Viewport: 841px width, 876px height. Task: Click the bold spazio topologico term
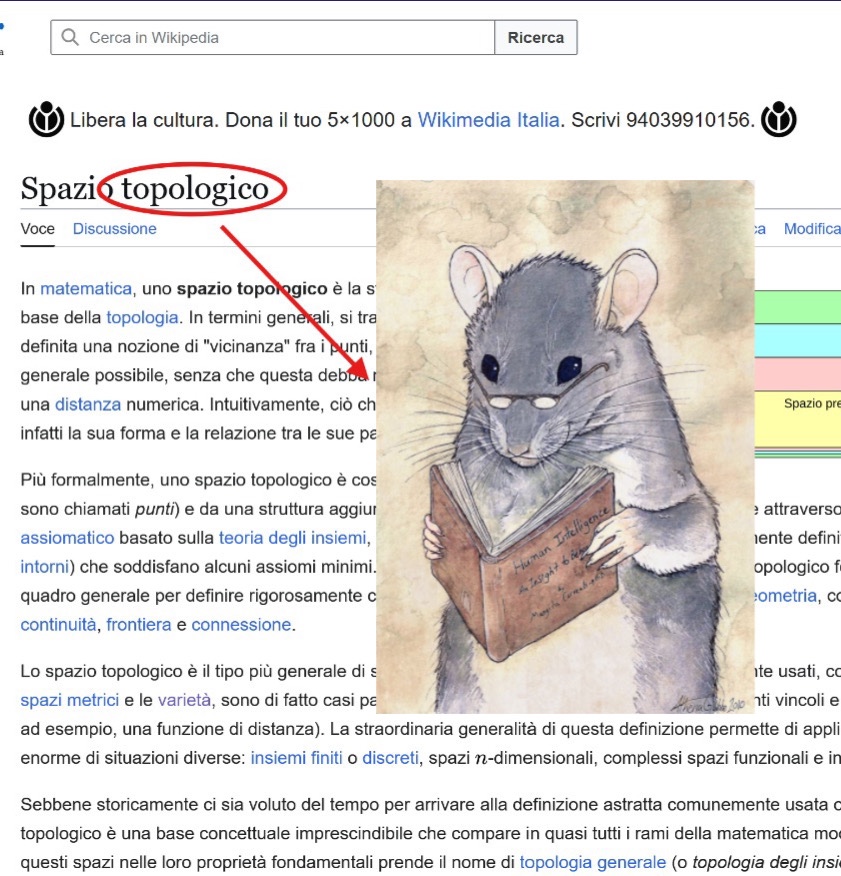[x=252, y=289]
